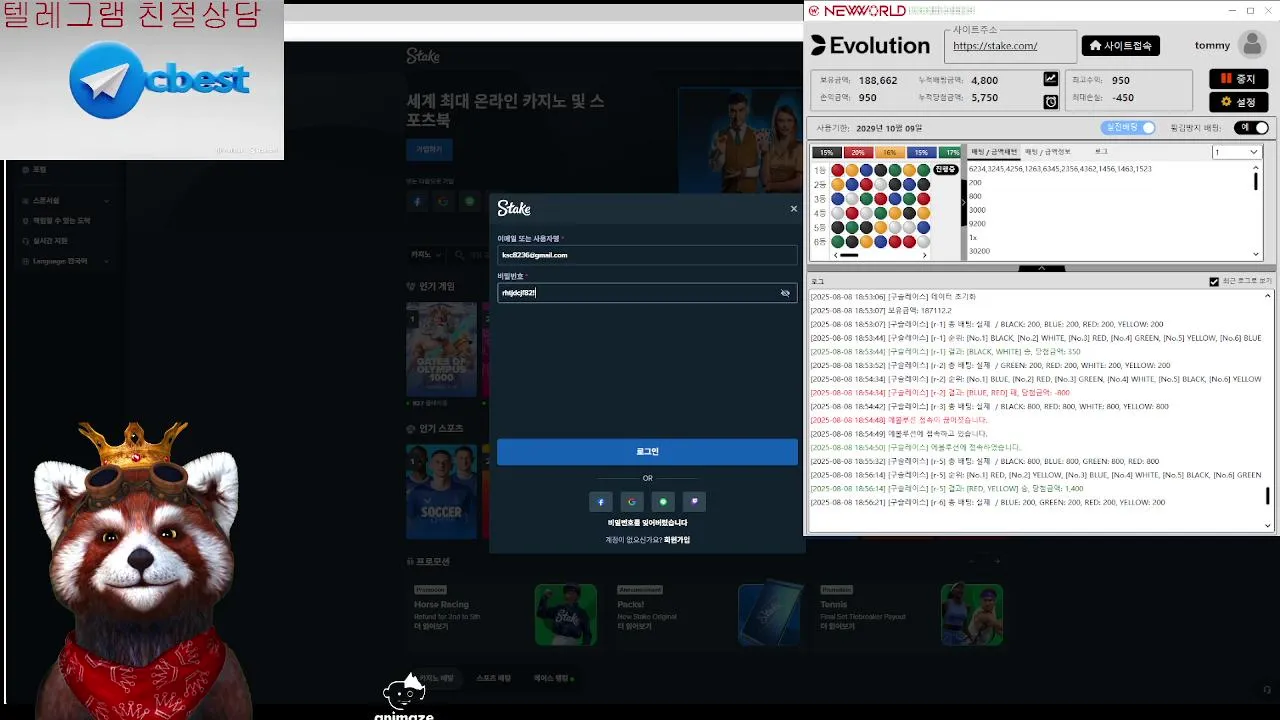Click the Horse Racing promotion card
Screen dimensions: 1280x720
point(505,613)
